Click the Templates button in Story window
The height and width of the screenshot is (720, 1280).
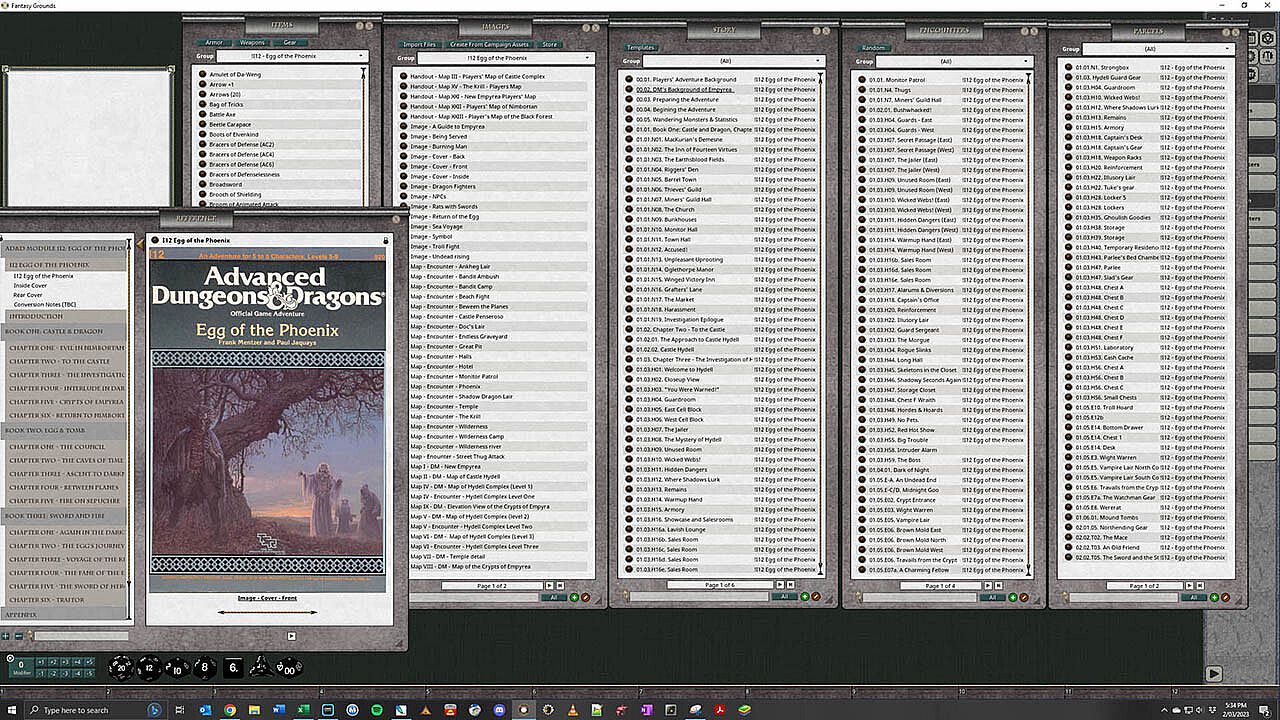coord(640,47)
